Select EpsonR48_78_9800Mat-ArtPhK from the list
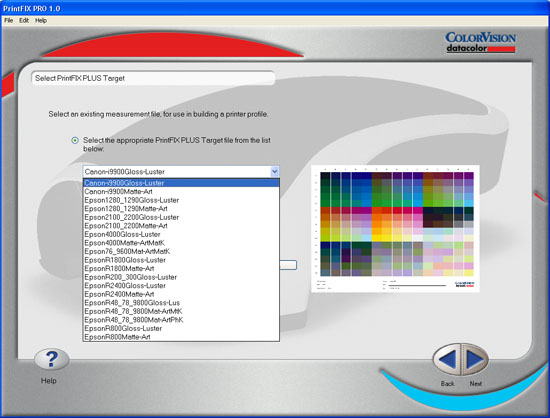Viewport: 550px width, 418px height. click(181, 319)
